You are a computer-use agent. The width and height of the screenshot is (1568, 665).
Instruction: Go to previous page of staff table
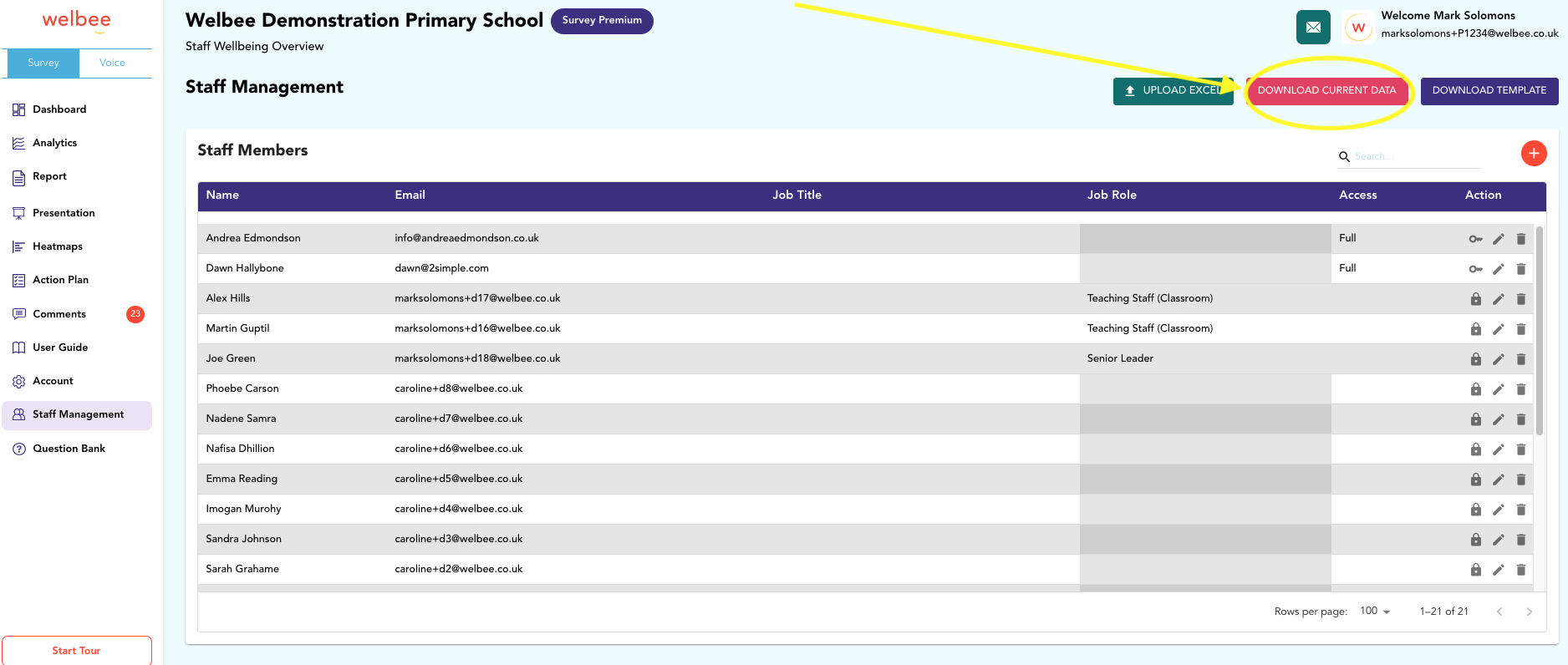(1499, 612)
